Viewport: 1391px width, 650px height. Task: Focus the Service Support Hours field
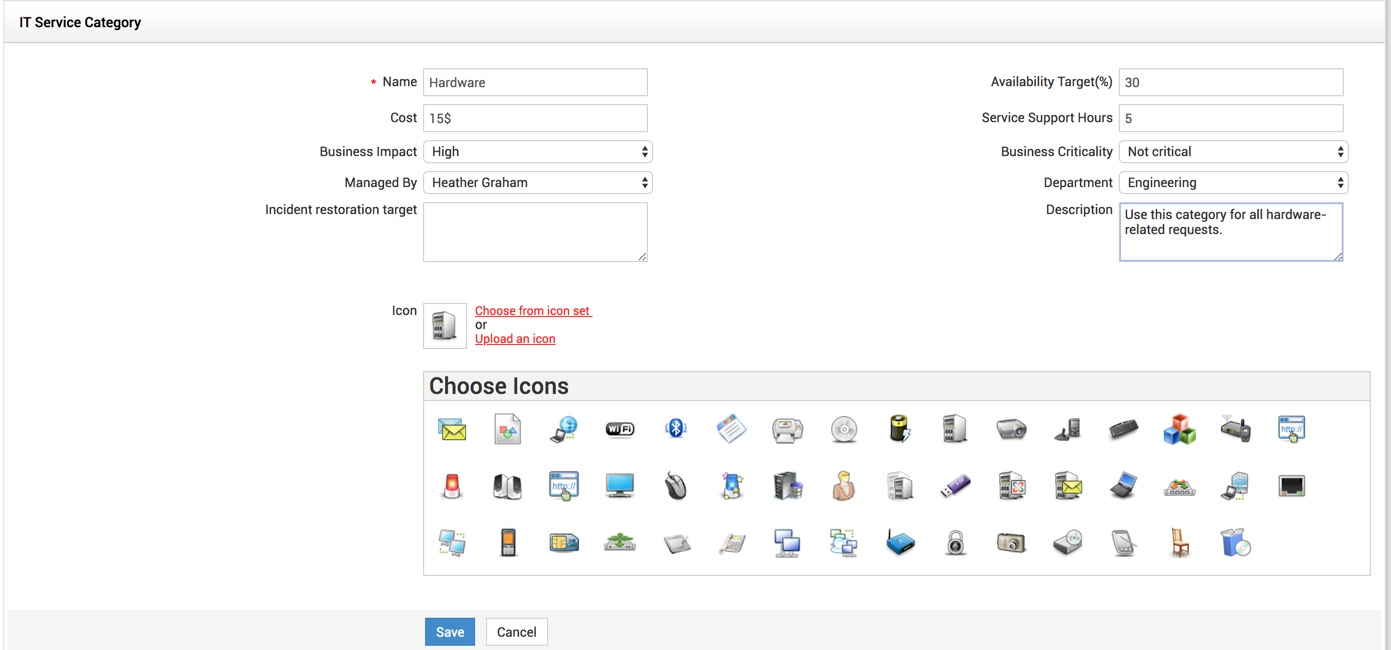pyautogui.click(x=1231, y=118)
